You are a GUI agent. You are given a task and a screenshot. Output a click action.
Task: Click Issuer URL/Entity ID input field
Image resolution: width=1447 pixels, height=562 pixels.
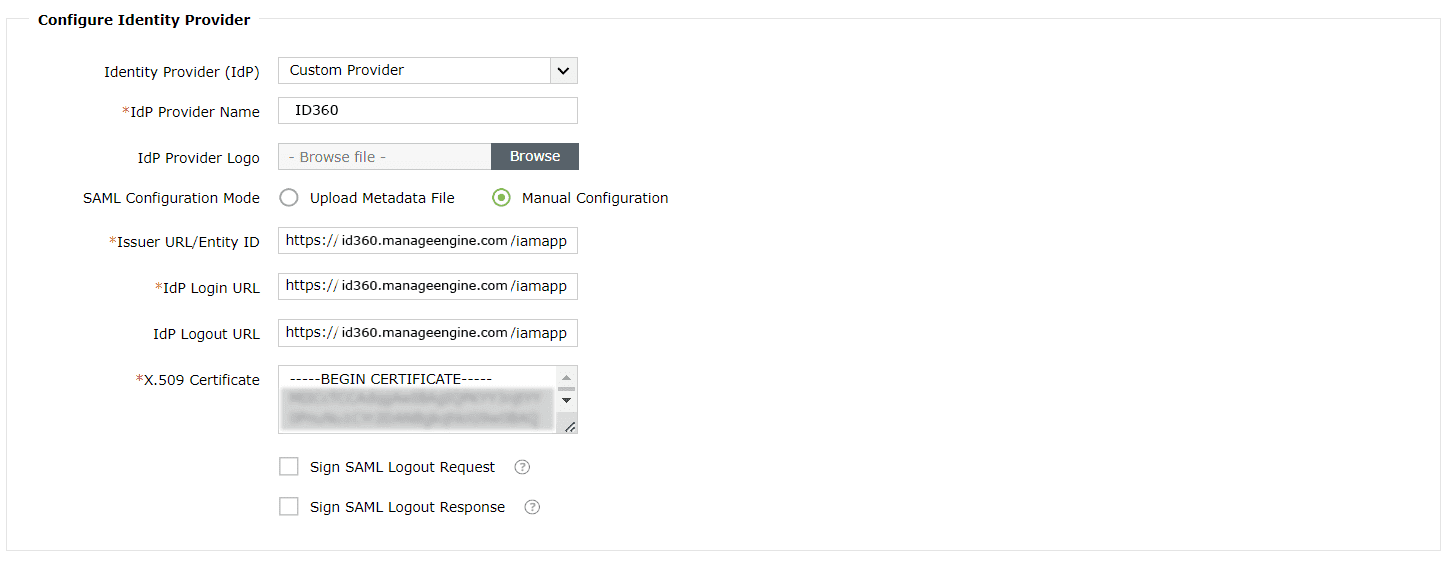(x=427, y=241)
